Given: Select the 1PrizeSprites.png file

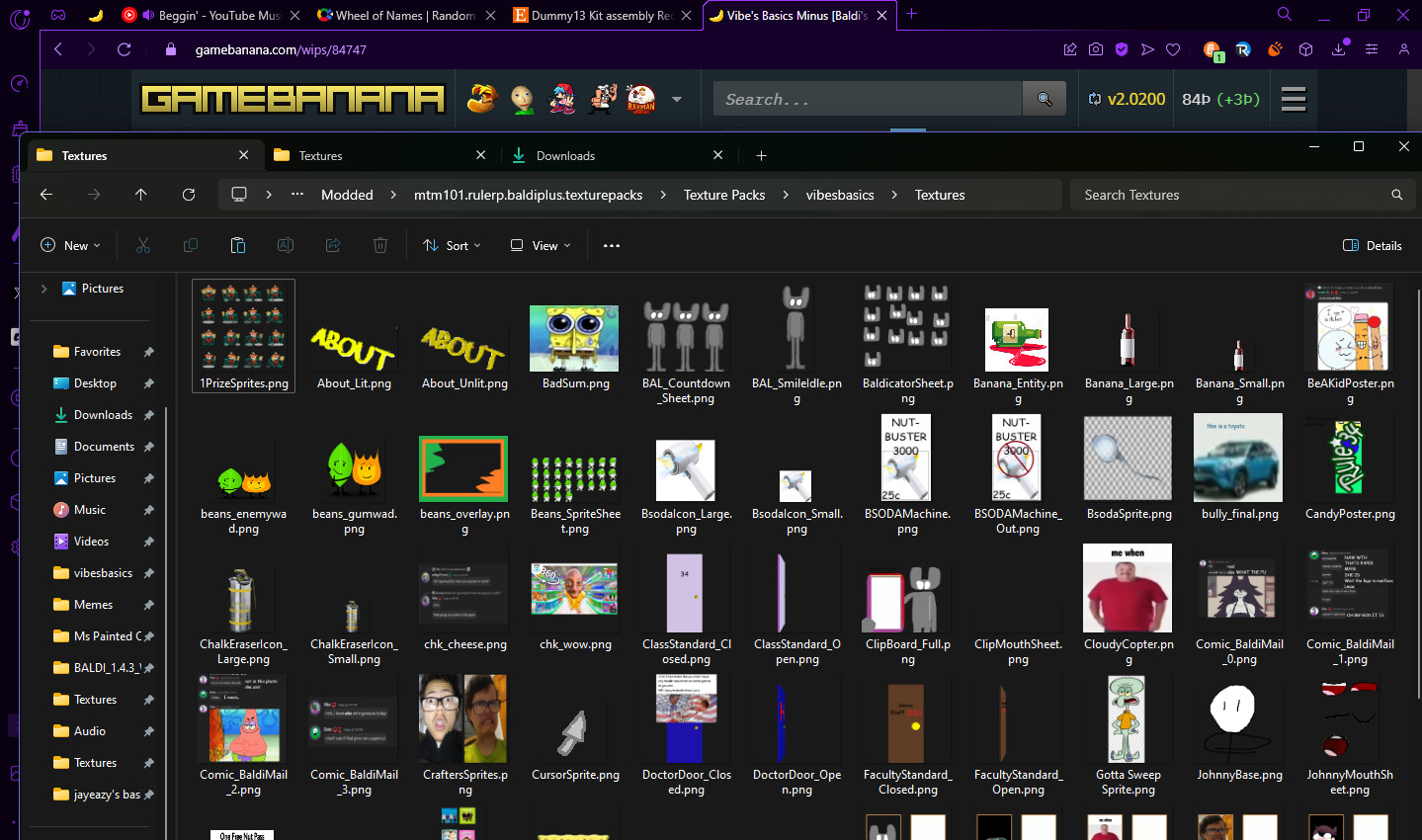Looking at the screenshot, I should click(x=243, y=336).
